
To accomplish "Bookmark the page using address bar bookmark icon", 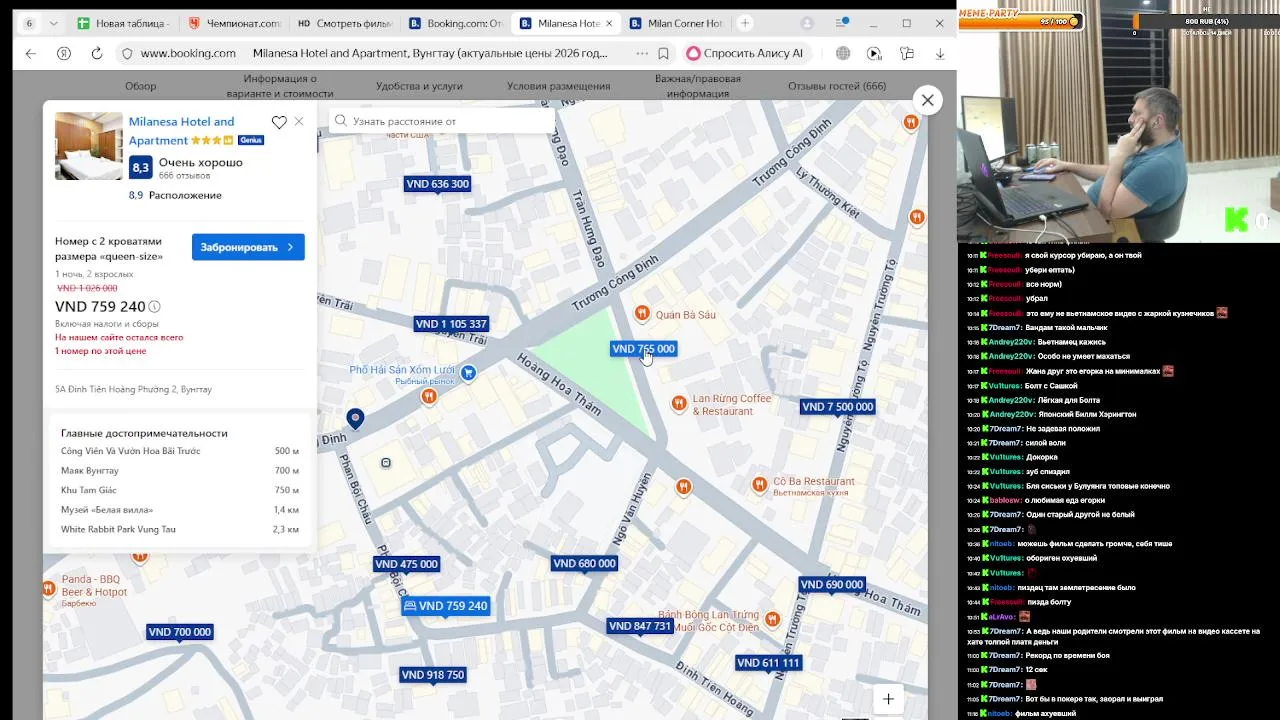I will click(x=663, y=53).
